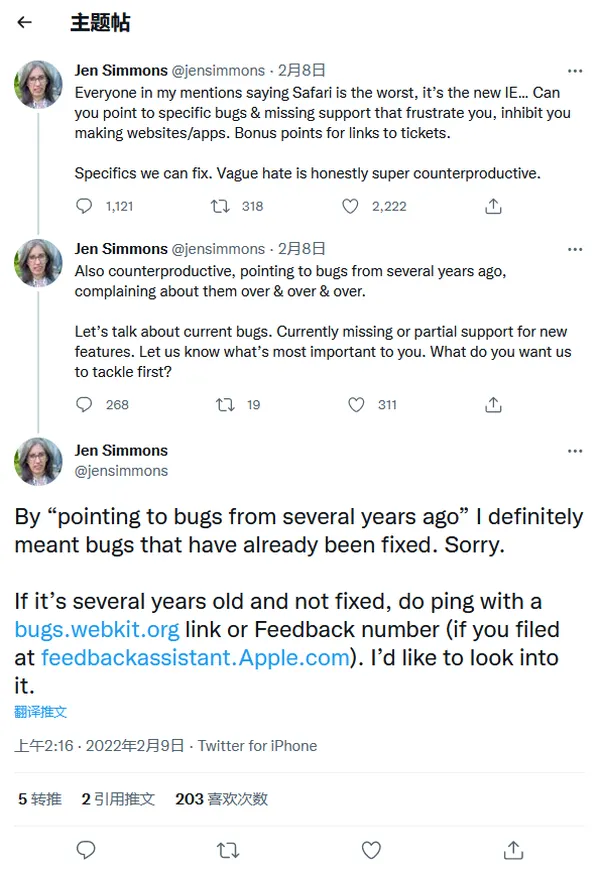Click the back arrow beside 主题帖
This screenshot has height=870, width=600.
coord(25,22)
